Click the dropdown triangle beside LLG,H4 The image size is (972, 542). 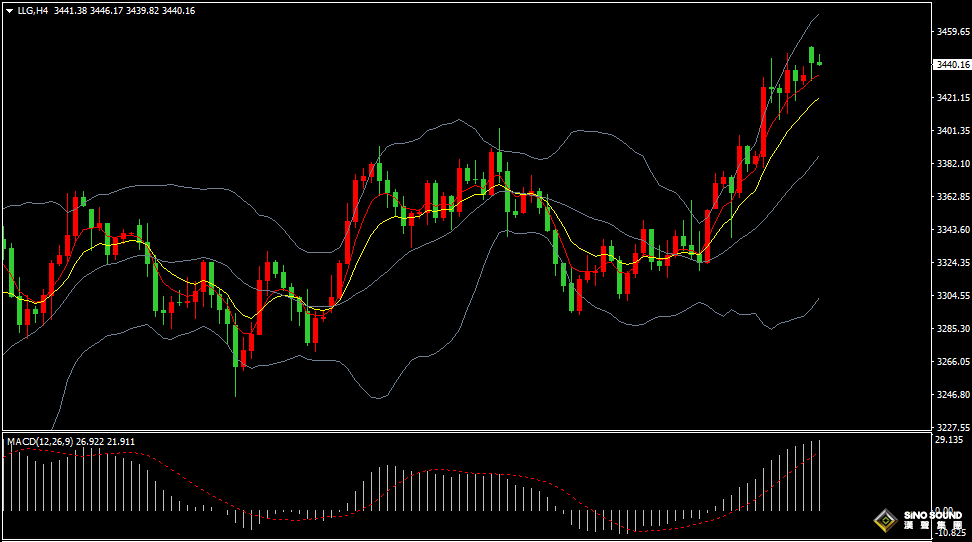pos(9,10)
